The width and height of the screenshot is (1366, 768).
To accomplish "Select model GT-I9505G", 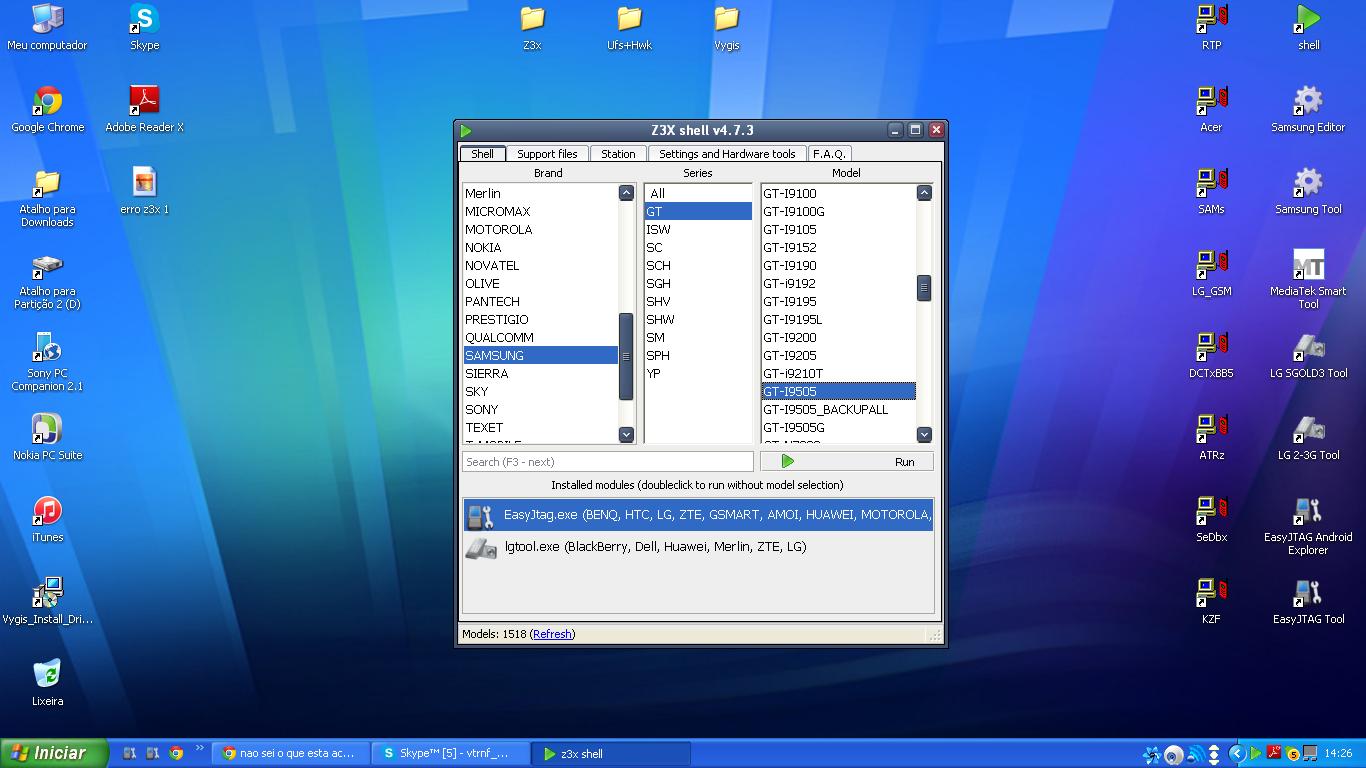I will [838, 428].
